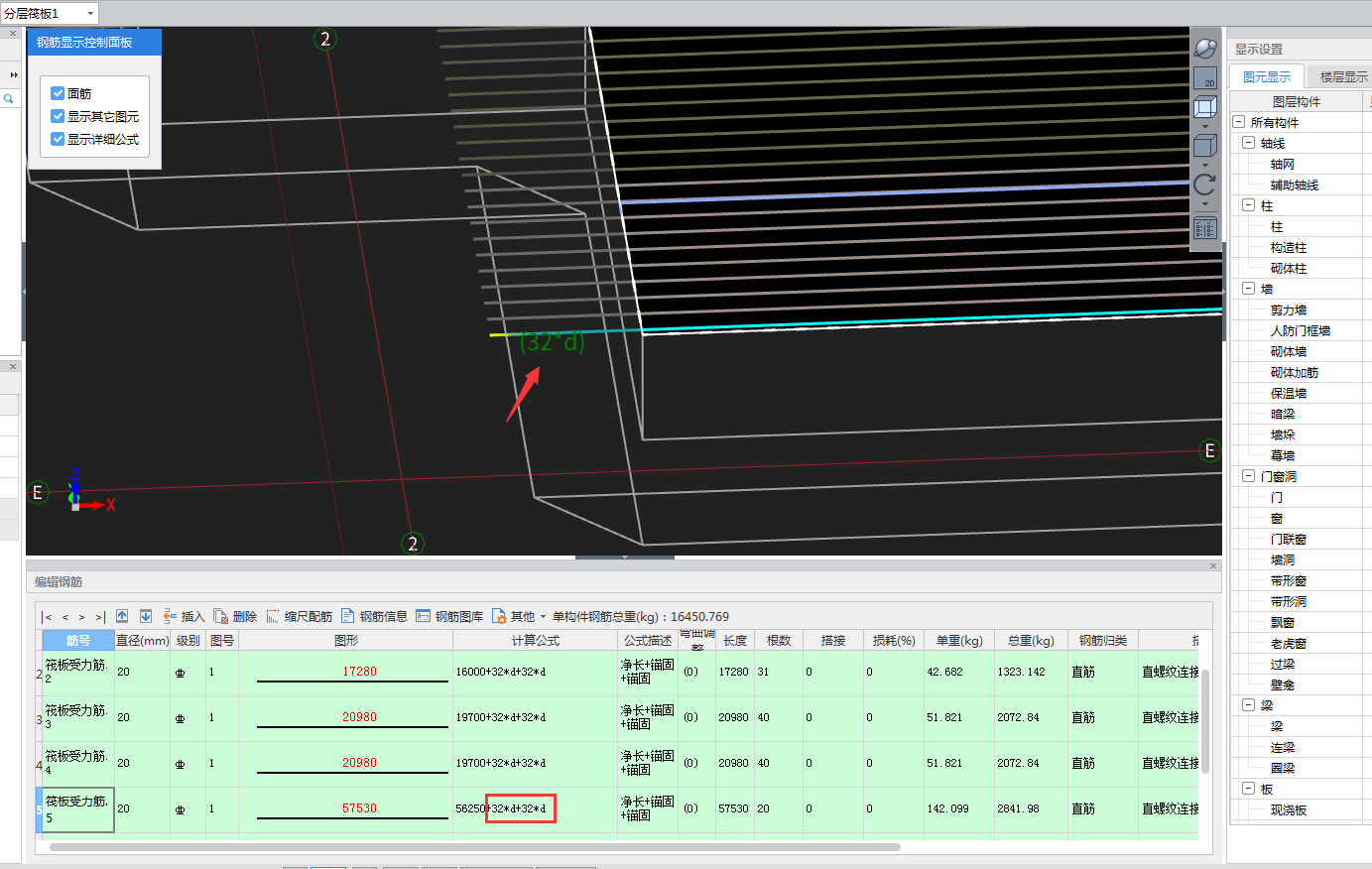Collapse the 板 tree node
Screen dimensions: 1372x869
tap(1248, 789)
